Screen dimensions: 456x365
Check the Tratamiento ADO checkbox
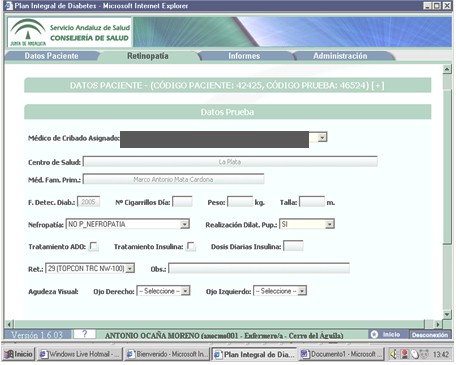point(94,246)
